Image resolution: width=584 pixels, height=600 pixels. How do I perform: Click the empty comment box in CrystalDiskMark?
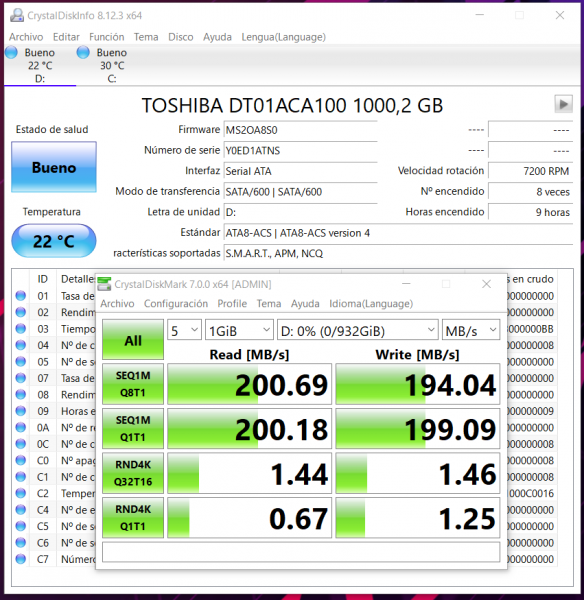pyautogui.click(x=301, y=552)
